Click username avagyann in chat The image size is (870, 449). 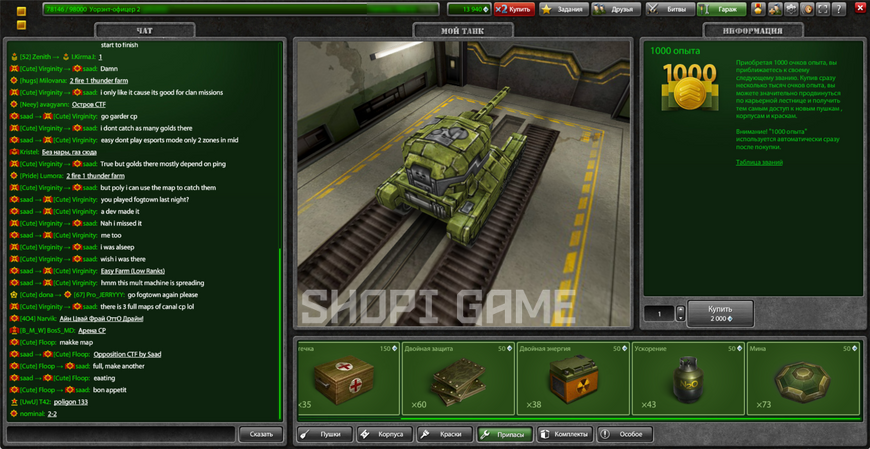(53, 104)
